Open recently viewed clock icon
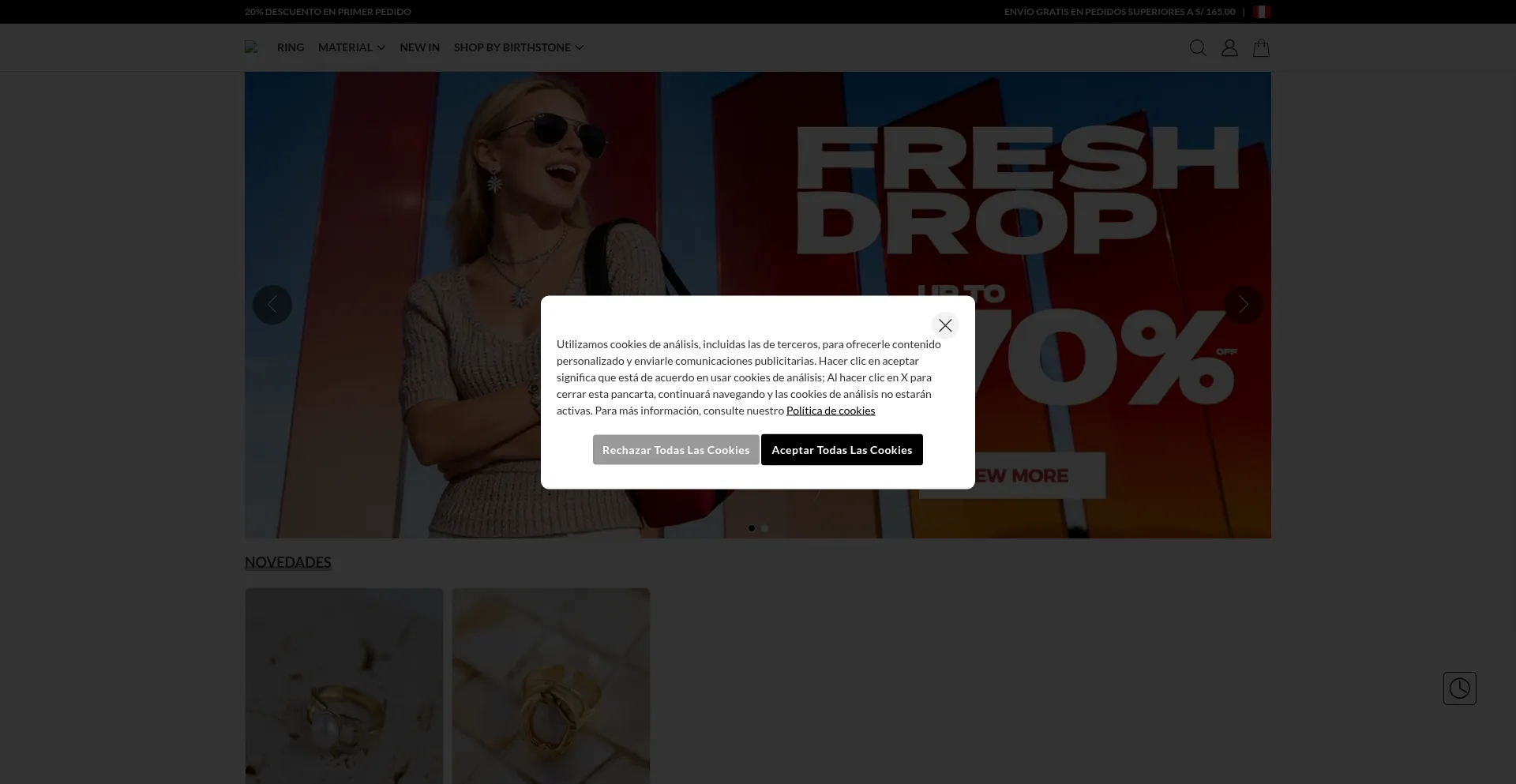This screenshot has height=784, width=1516. tap(1460, 688)
